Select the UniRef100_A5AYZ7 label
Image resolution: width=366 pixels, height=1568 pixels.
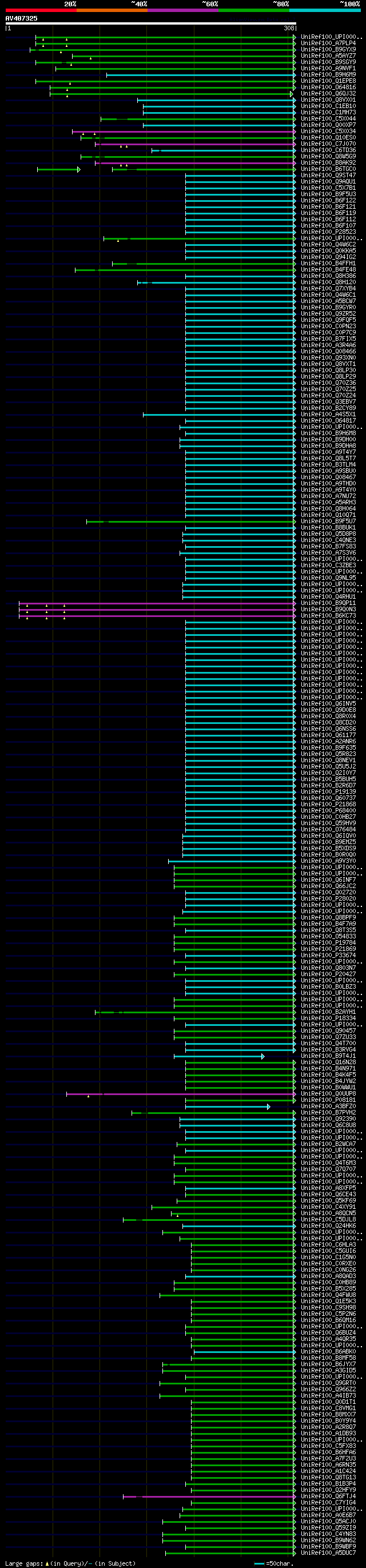click(x=328, y=56)
